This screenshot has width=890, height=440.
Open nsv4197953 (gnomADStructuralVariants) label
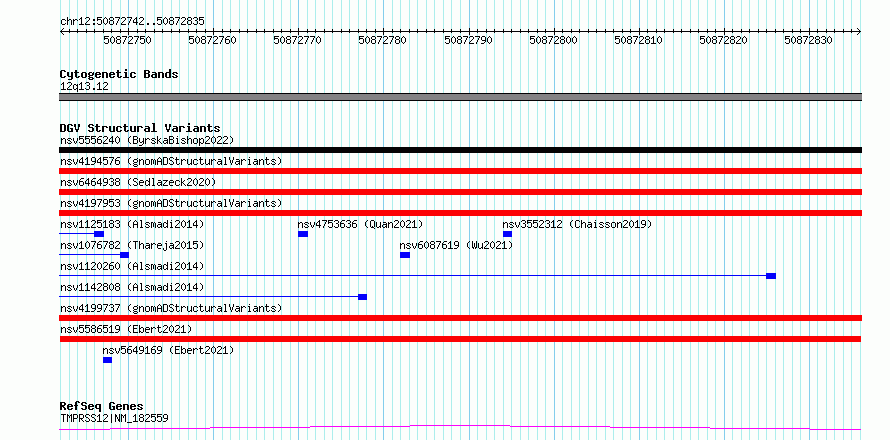(171, 203)
